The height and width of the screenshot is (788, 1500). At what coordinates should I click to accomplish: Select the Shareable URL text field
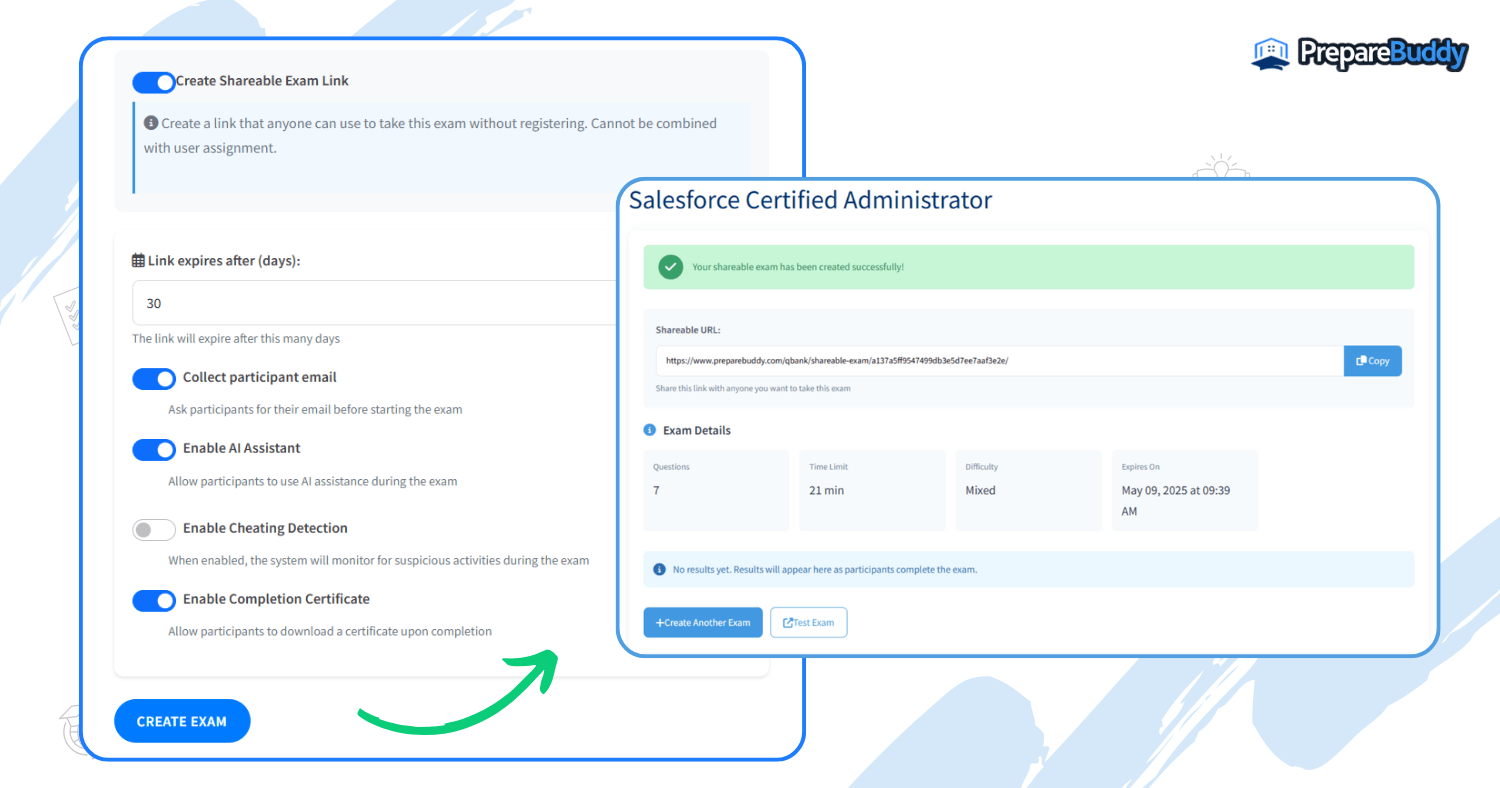pyautogui.click(x=998, y=361)
